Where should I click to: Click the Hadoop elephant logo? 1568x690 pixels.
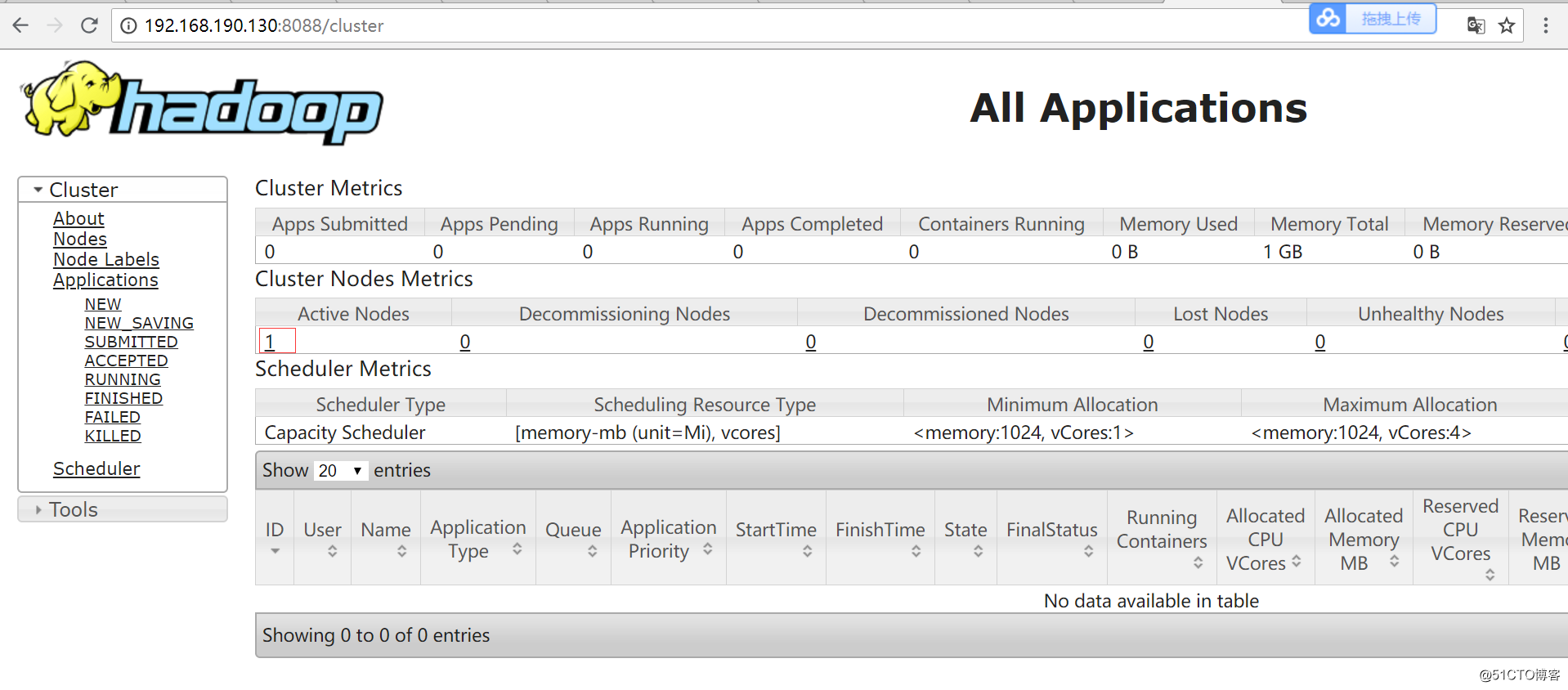click(201, 103)
